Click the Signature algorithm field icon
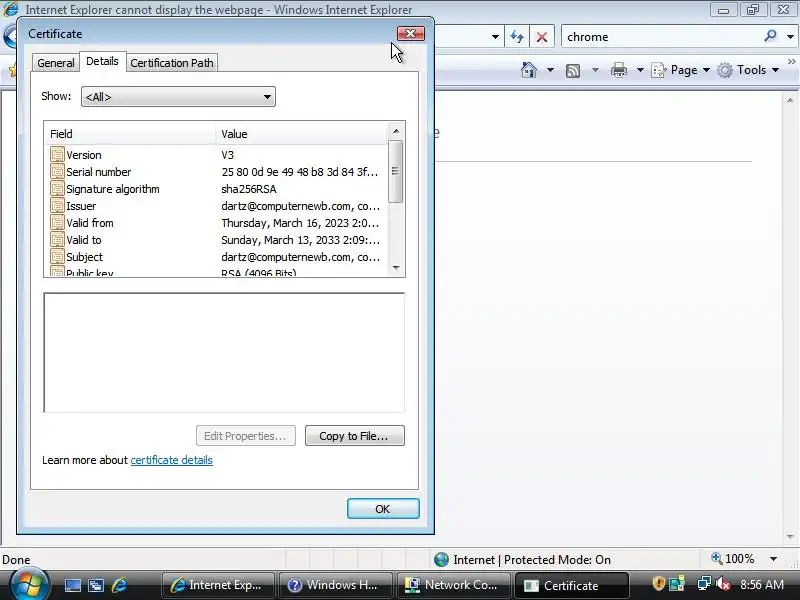 57,189
